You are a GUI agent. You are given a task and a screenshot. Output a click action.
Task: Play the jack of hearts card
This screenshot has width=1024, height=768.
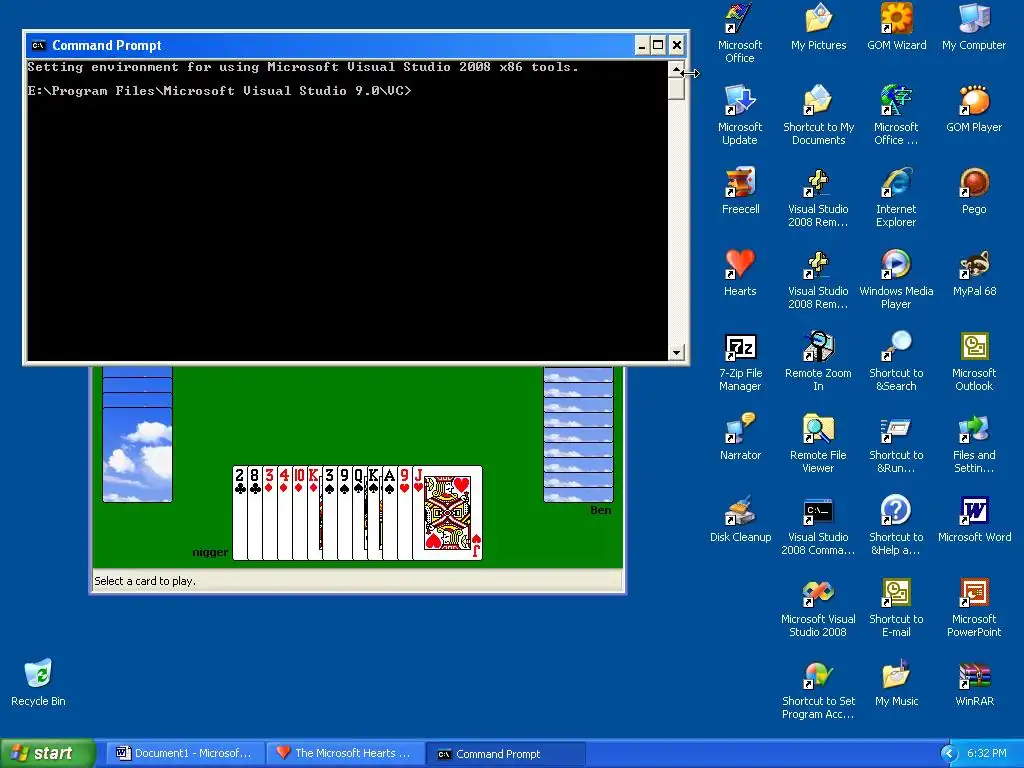(447, 513)
